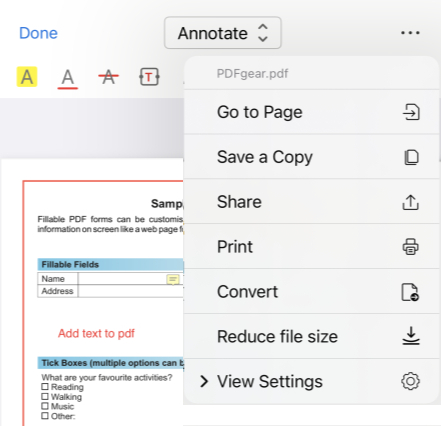
Task: Click the printer icon
Action: click(x=411, y=247)
